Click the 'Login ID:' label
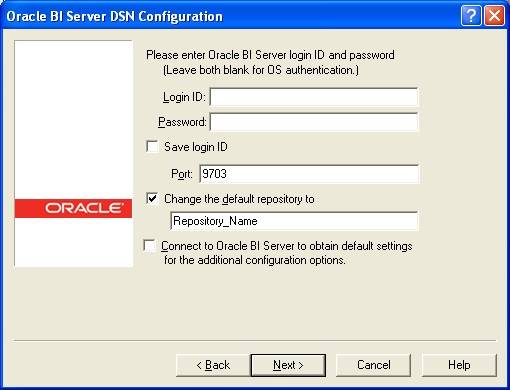Screen dimensions: 510x390 pyautogui.click(x=184, y=97)
